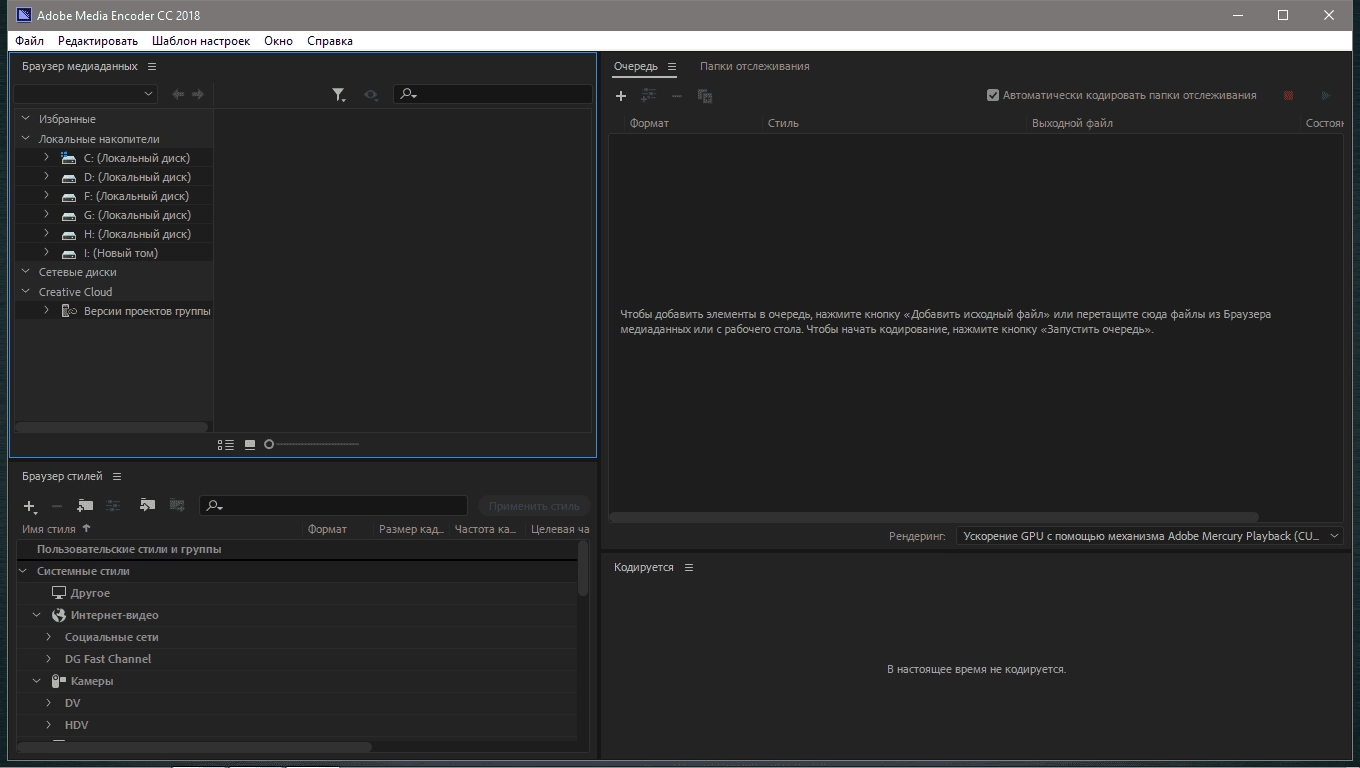
Task: Click the Preset Browser search field
Action: [333, 506]
